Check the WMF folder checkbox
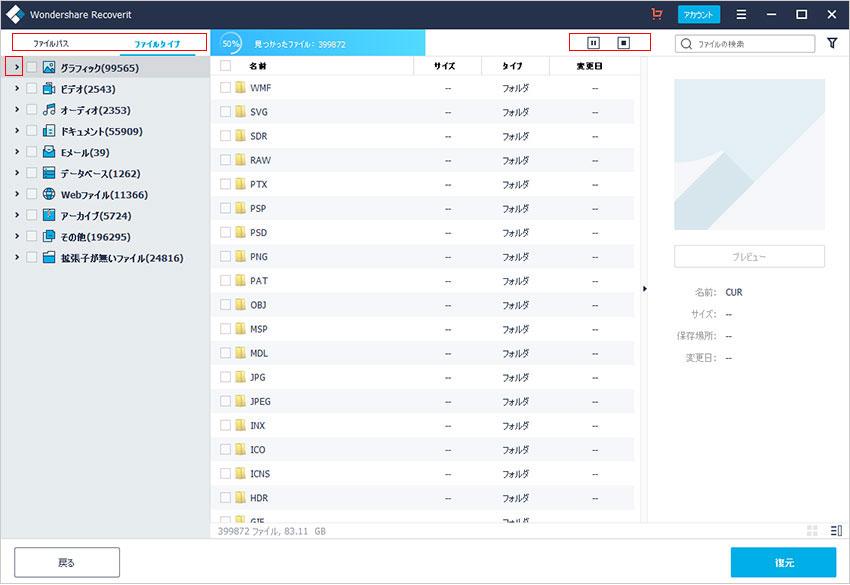This screenshot has width=850, height=585. click(x=225, y=88)
